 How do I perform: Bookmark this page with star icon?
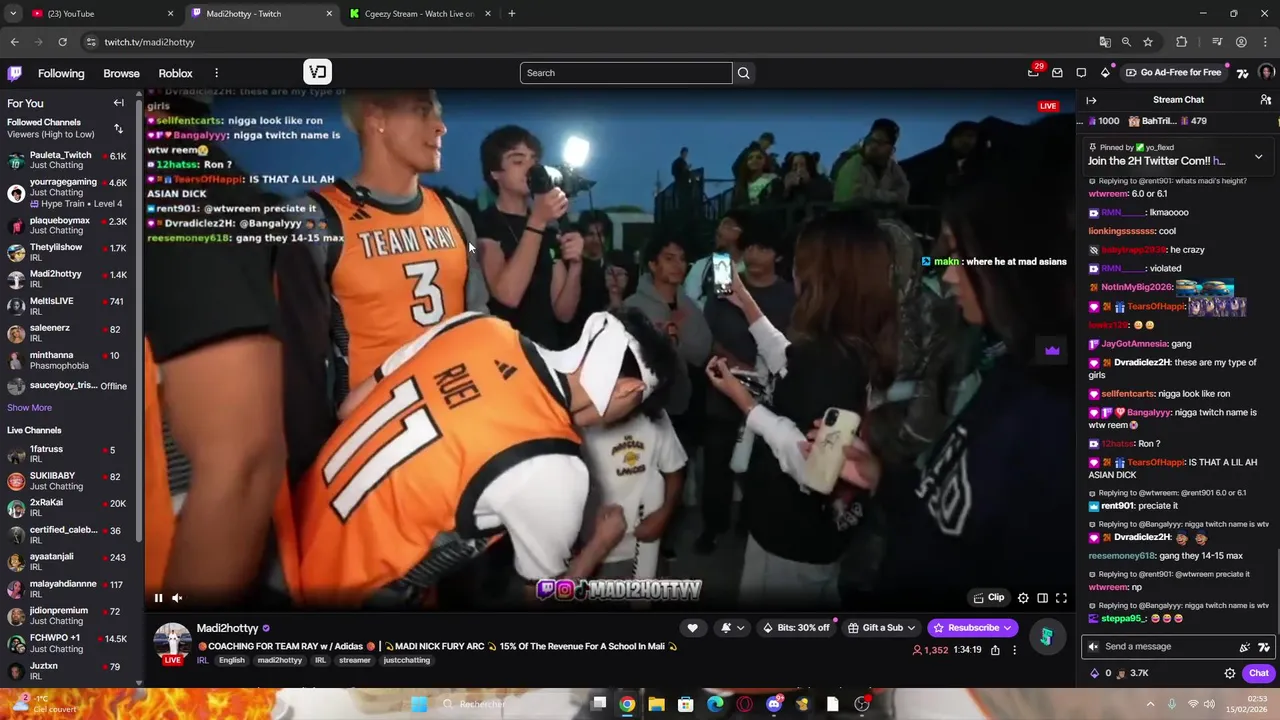[1148, 42]
